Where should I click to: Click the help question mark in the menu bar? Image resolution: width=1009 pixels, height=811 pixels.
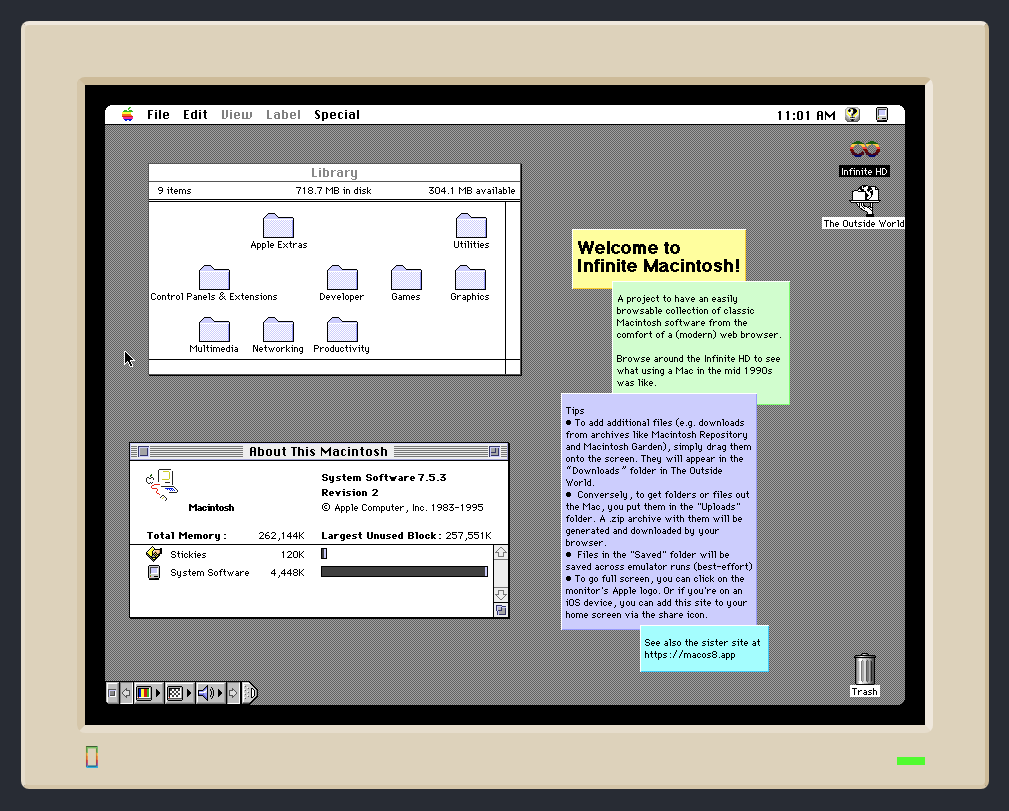[852, 114]
